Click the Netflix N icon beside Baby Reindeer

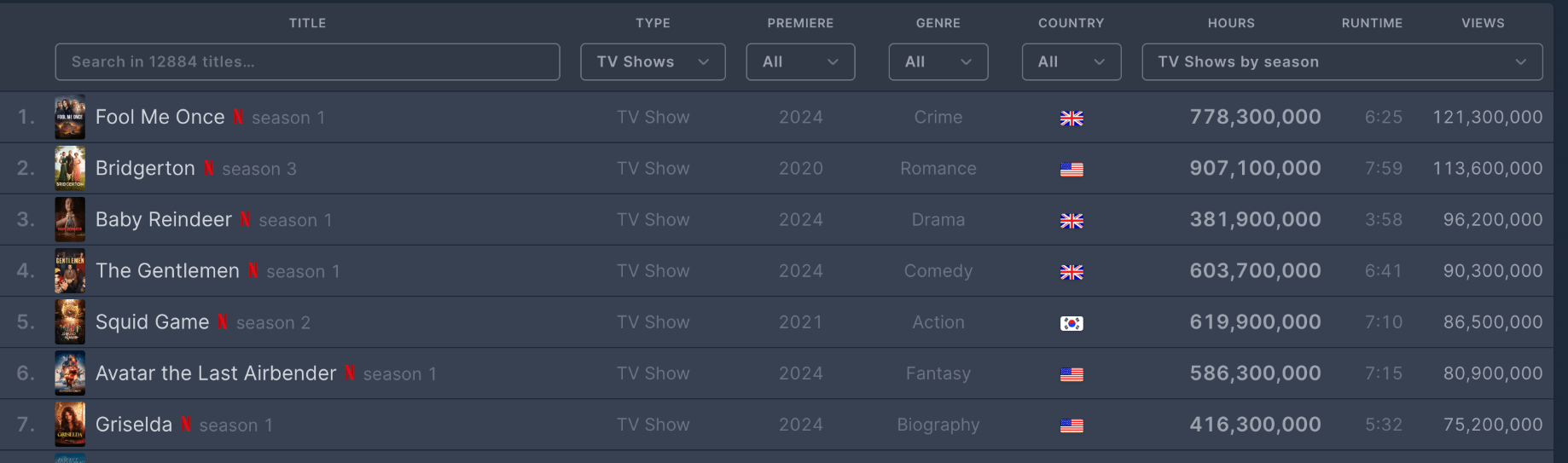pyautogui.click(x=245, y=220)
